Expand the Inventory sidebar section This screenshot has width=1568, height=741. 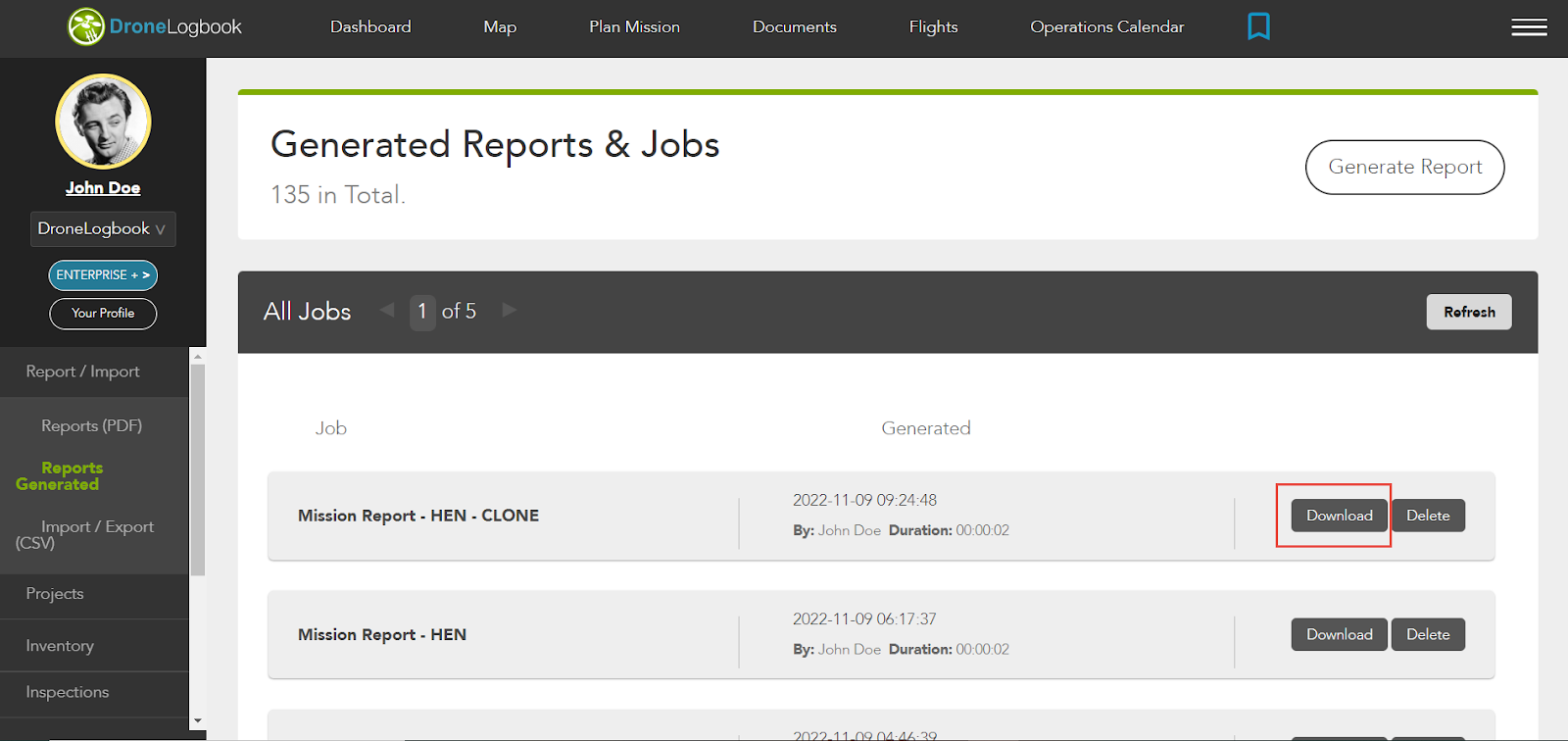coord(94,646)
